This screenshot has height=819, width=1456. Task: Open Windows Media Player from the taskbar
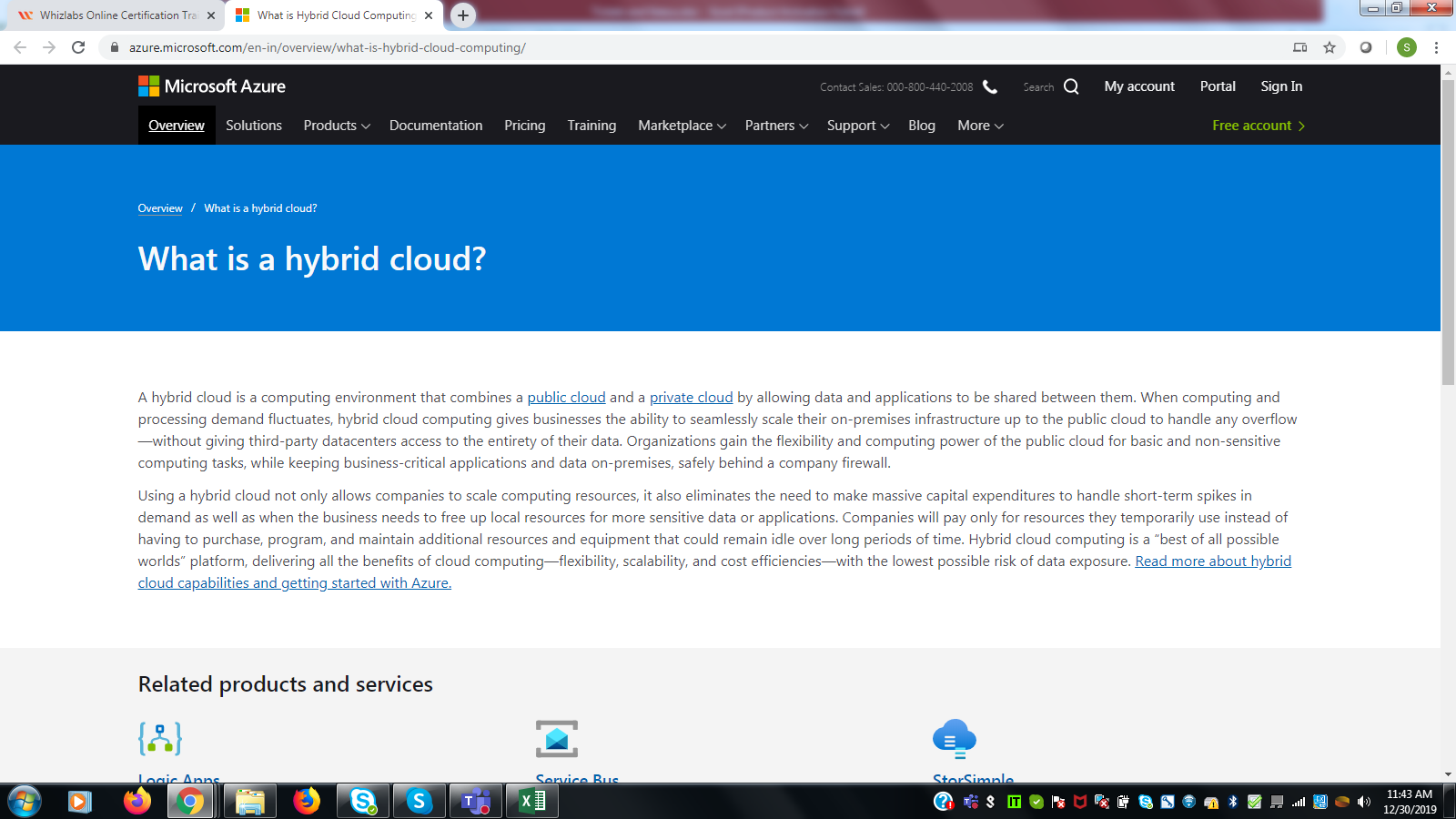(79, 802)
